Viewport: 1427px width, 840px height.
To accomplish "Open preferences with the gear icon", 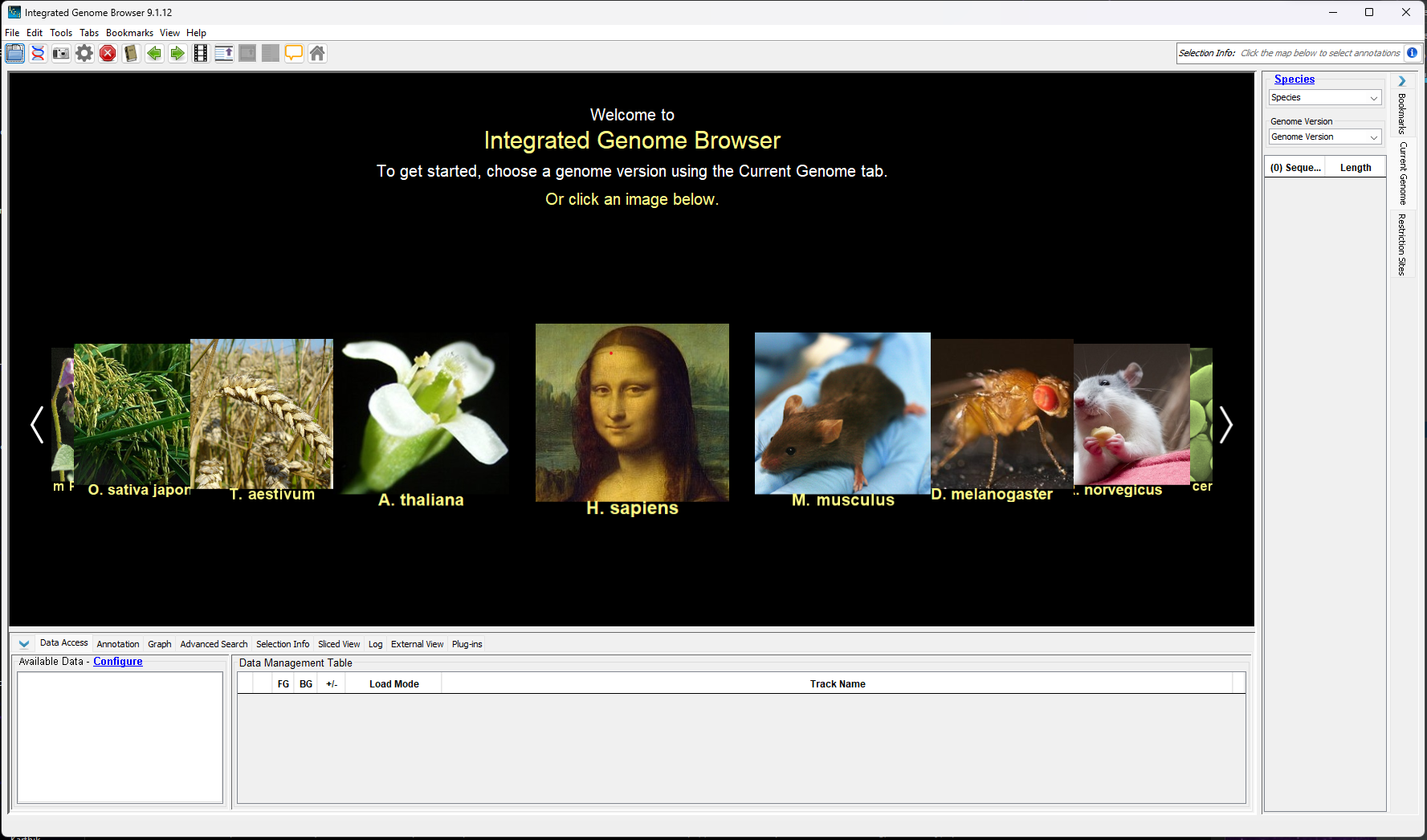I will 84,54.
